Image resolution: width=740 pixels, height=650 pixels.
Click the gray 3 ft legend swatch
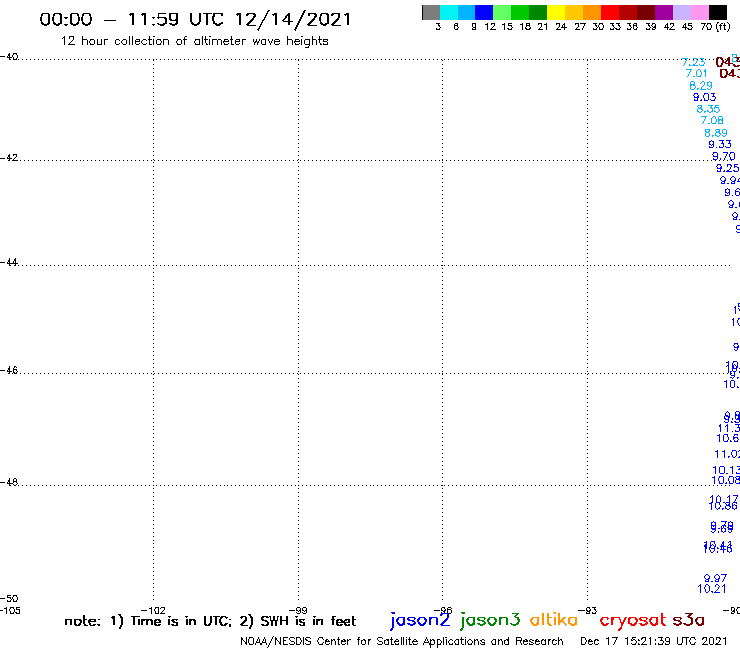tap(431, 12)
